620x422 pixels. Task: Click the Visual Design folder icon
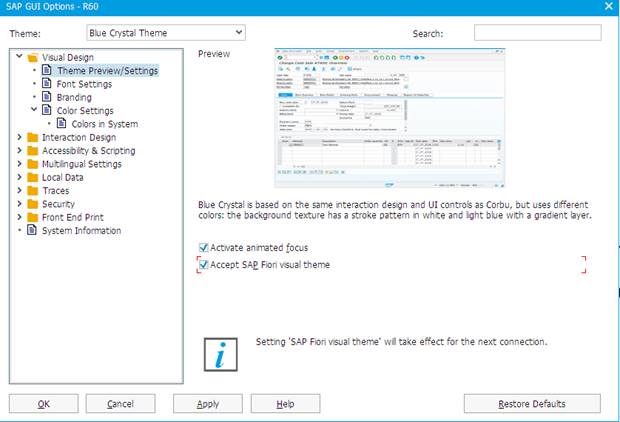(x=32, y=58)
